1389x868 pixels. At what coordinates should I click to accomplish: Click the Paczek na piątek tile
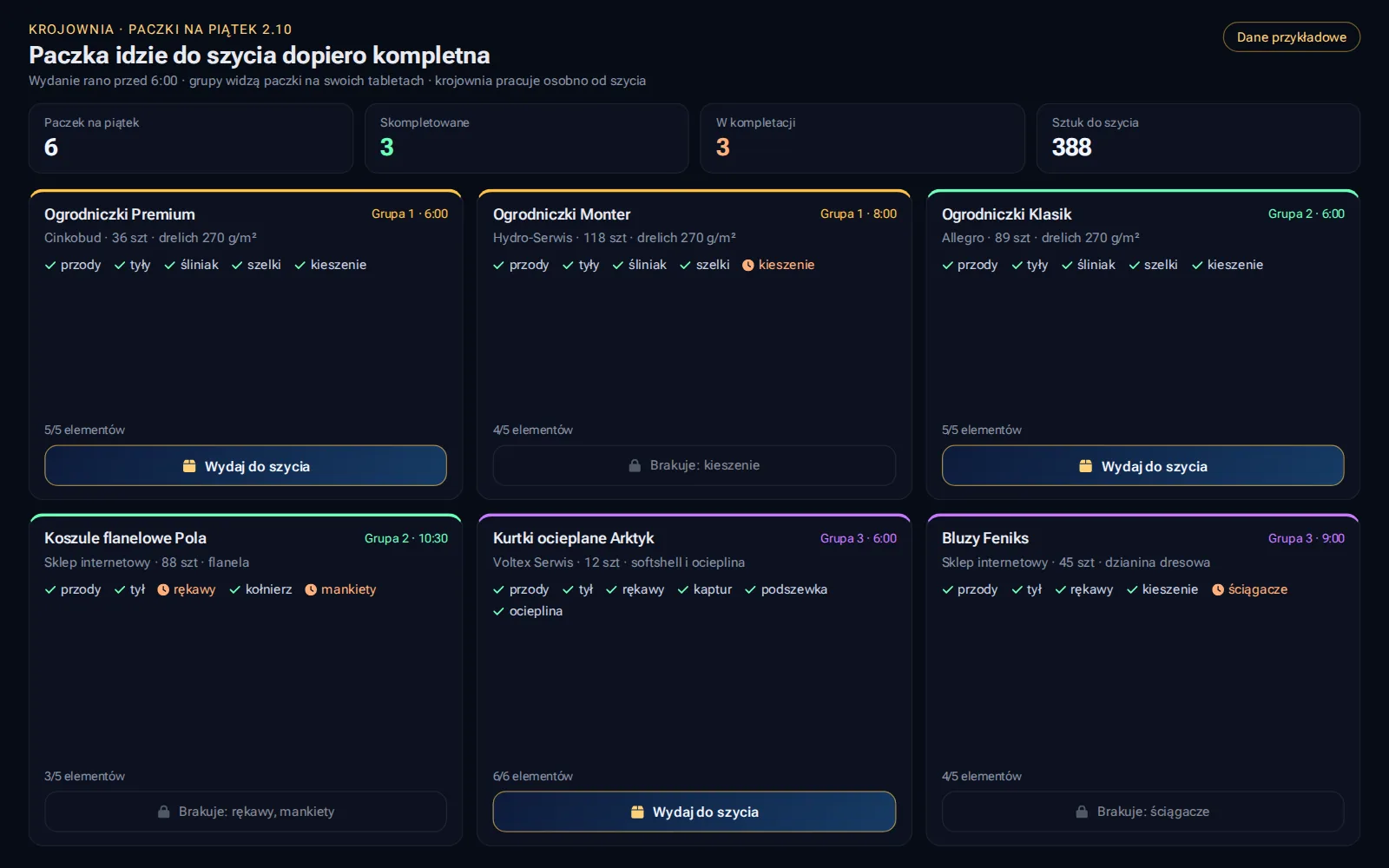click(x=191, y=138)
